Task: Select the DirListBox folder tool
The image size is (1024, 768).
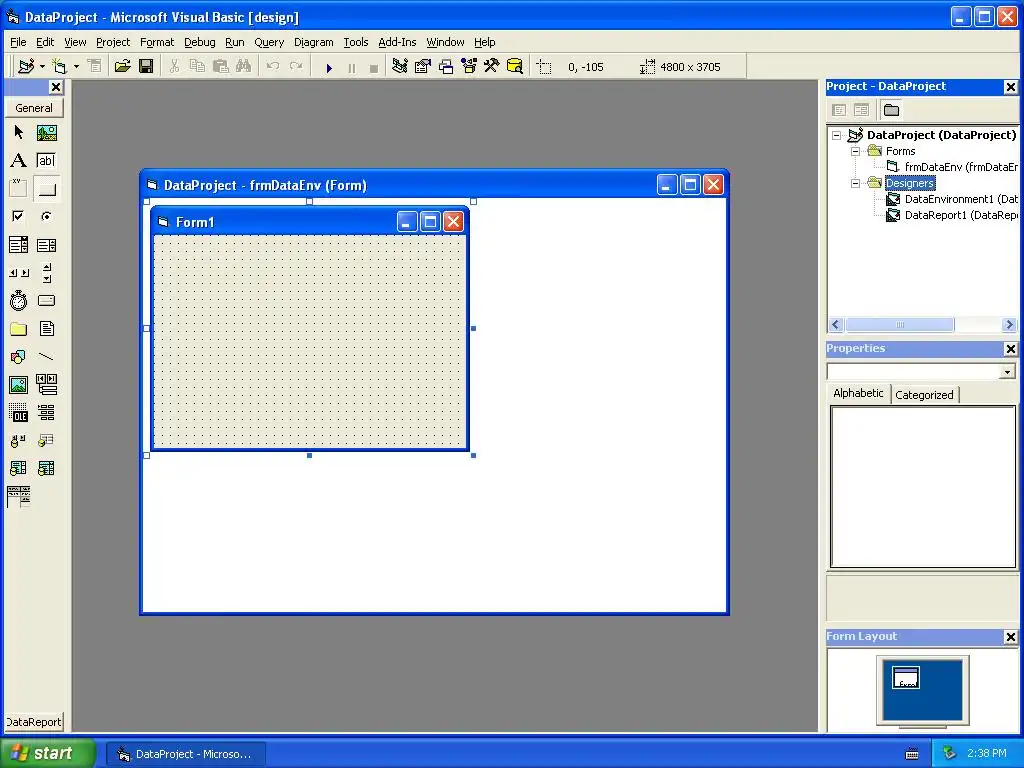Action: (x=18, y=328)
